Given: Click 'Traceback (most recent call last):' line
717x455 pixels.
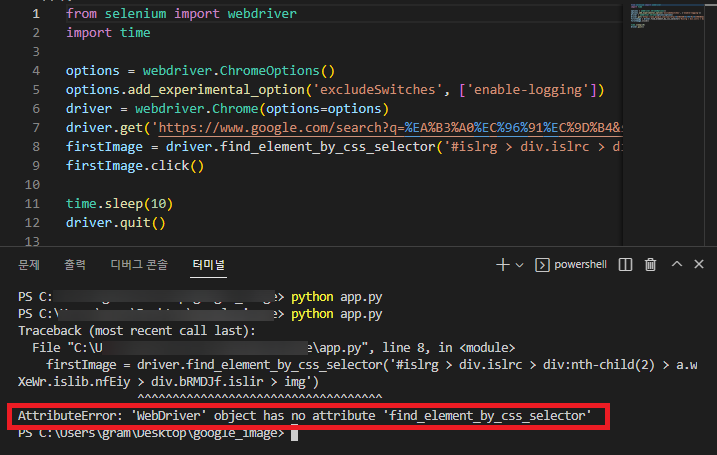Looking at the screenshot, I should pyautogui.click(x=137, y=331).
